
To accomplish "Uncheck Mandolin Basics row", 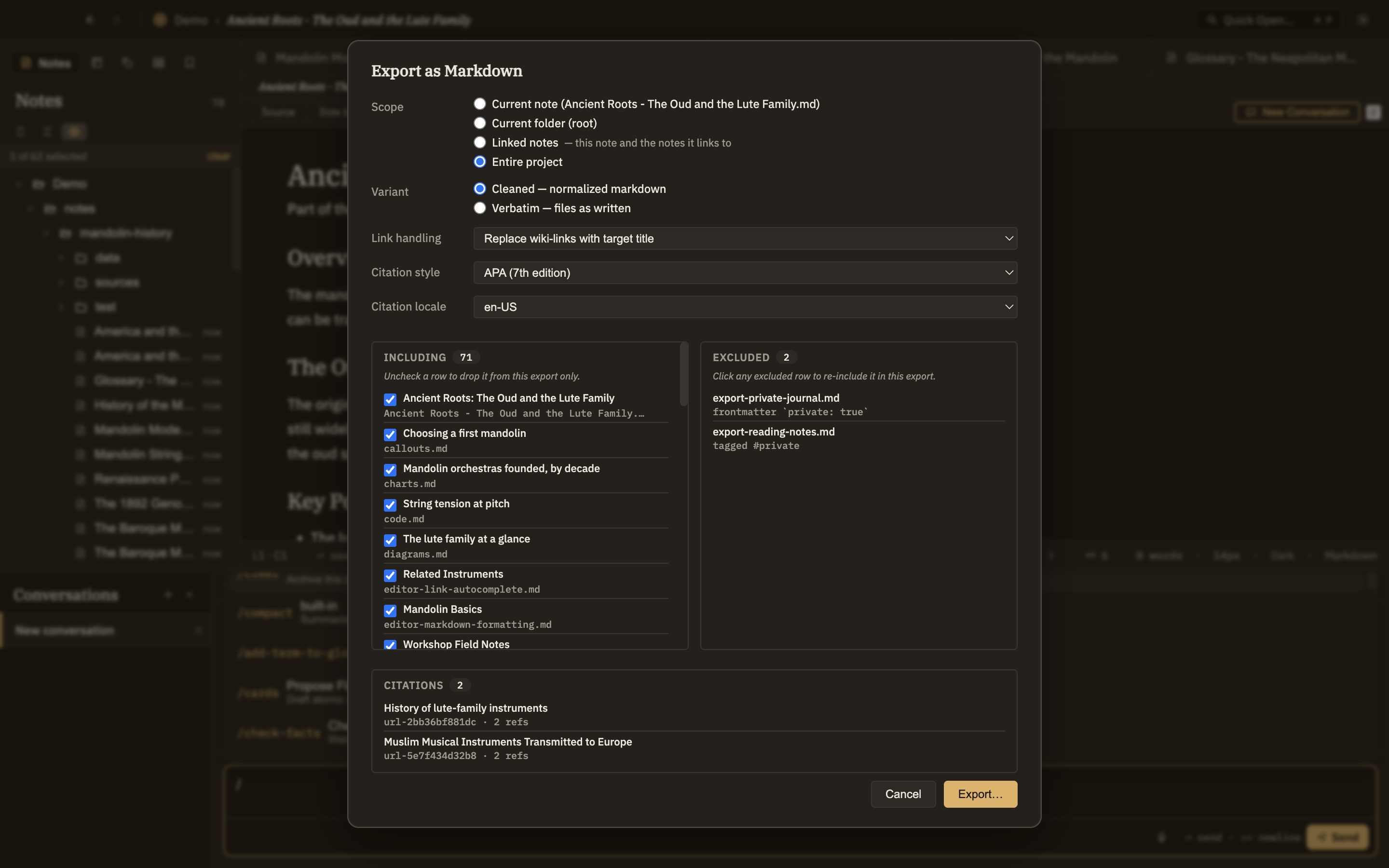I will point(390,610).
